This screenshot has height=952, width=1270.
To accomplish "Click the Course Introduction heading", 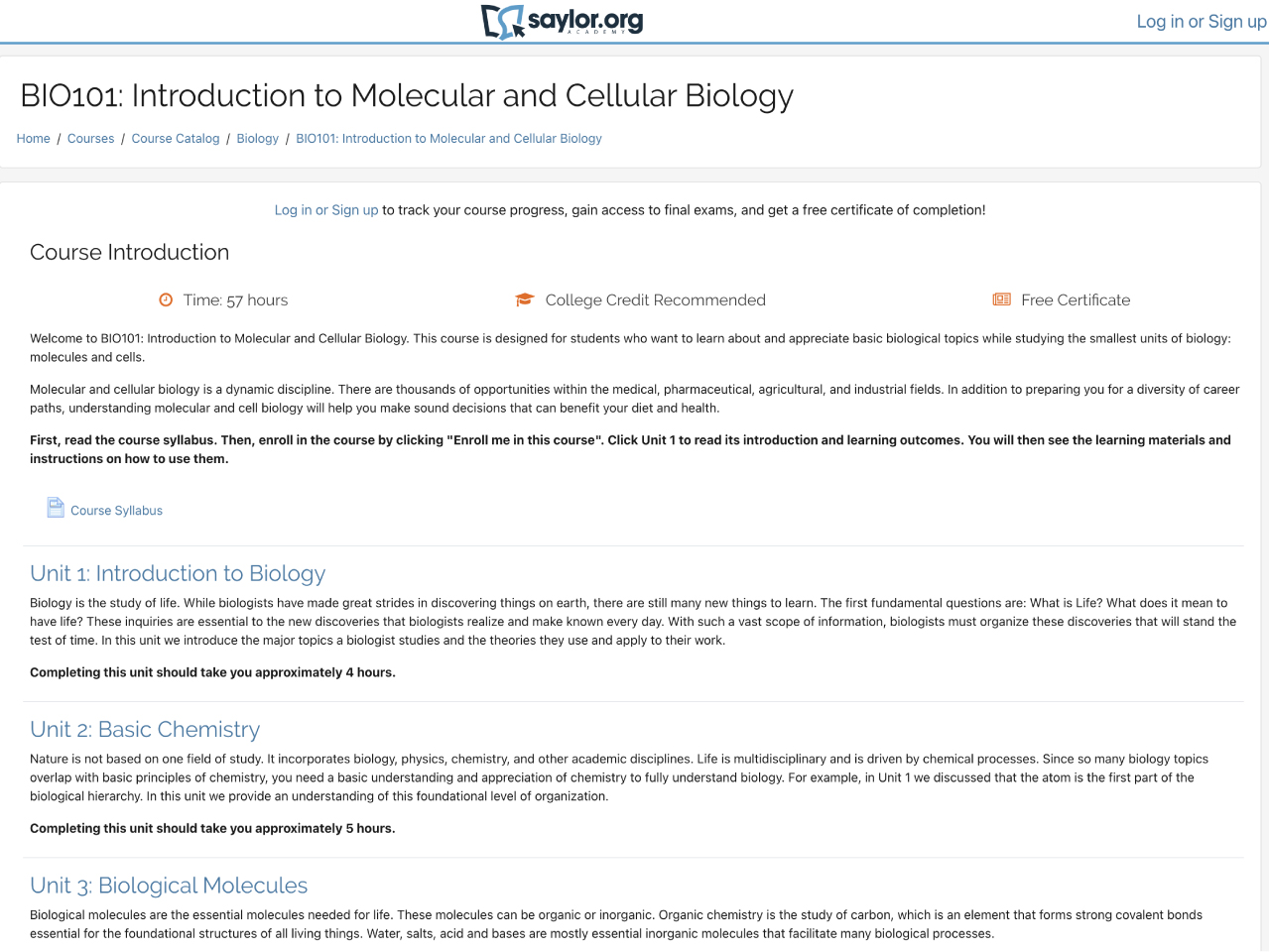I will (x=130, y=252).
